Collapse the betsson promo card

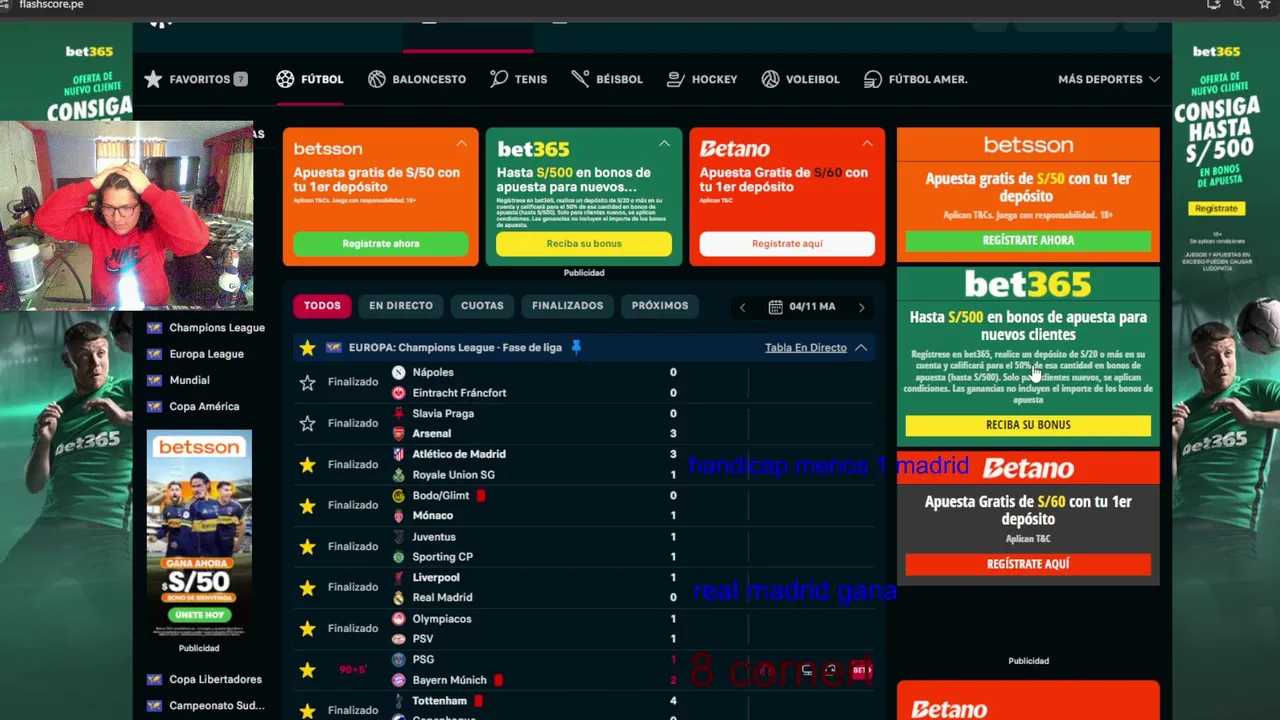[x=461, y=144]
